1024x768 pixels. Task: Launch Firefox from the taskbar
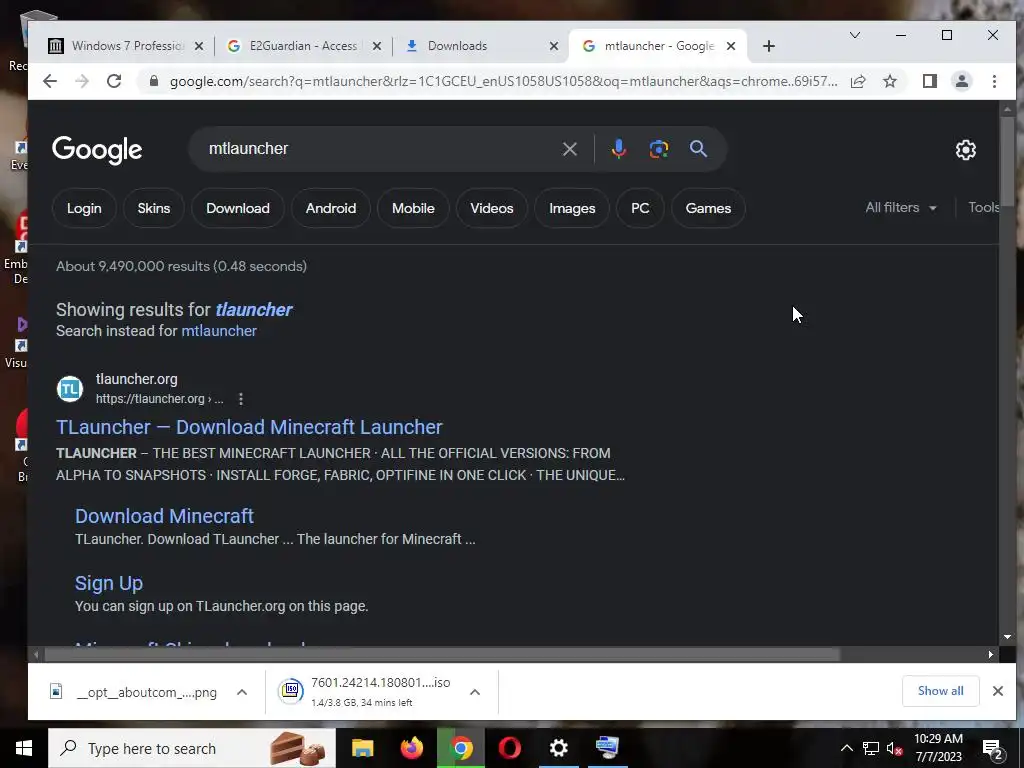pos(411,748)
